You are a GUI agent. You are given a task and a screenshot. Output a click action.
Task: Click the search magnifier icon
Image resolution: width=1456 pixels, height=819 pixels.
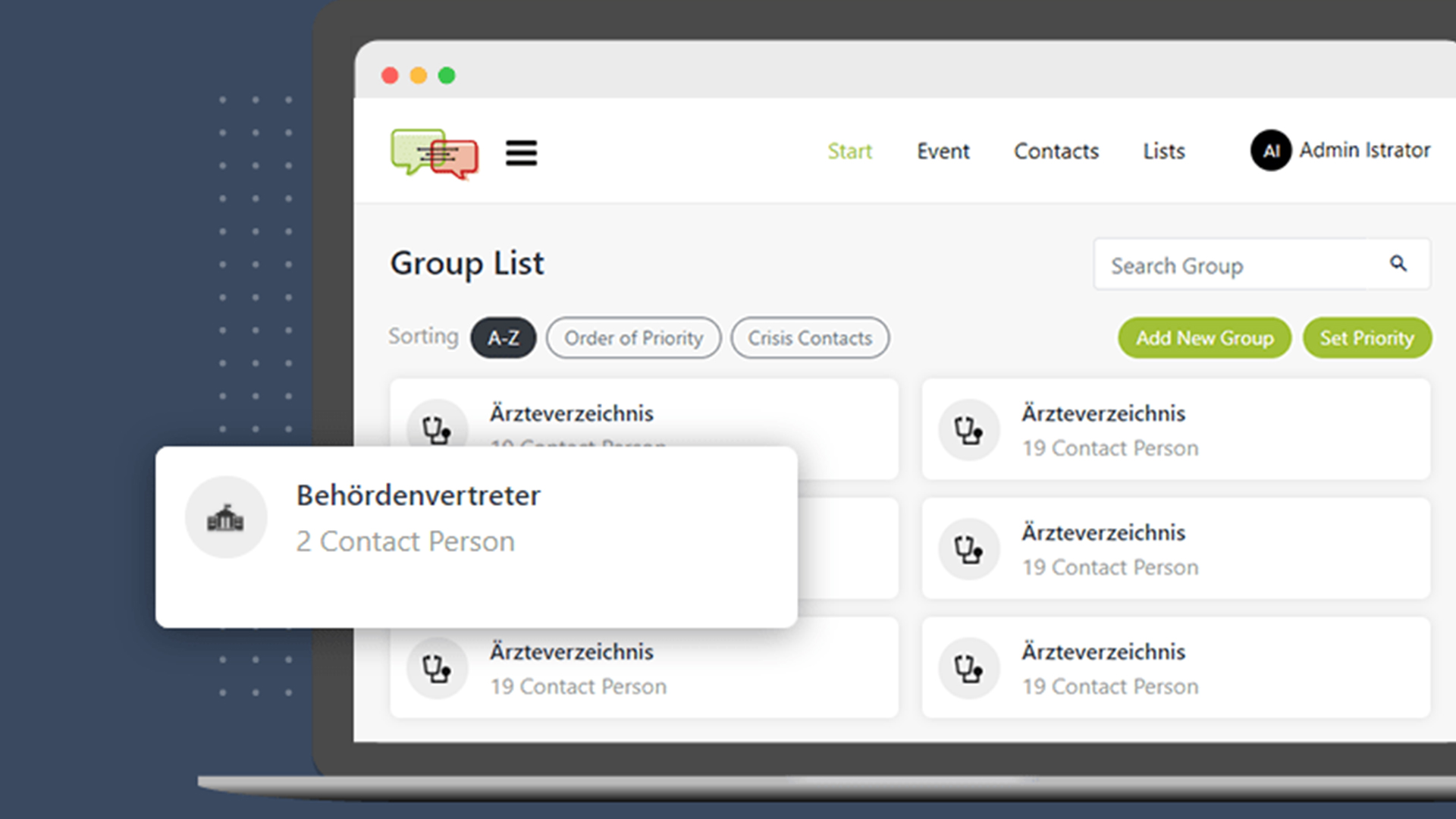(x=1398, y=264)
